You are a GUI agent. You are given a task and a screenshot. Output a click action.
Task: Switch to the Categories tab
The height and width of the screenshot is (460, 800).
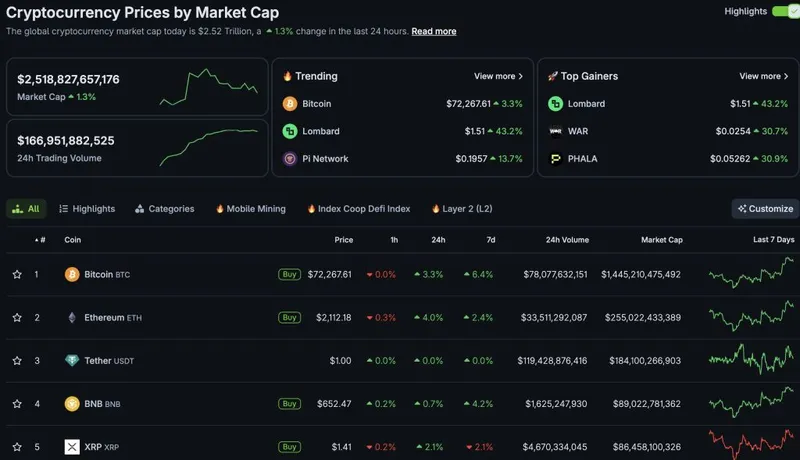point(164,209)
